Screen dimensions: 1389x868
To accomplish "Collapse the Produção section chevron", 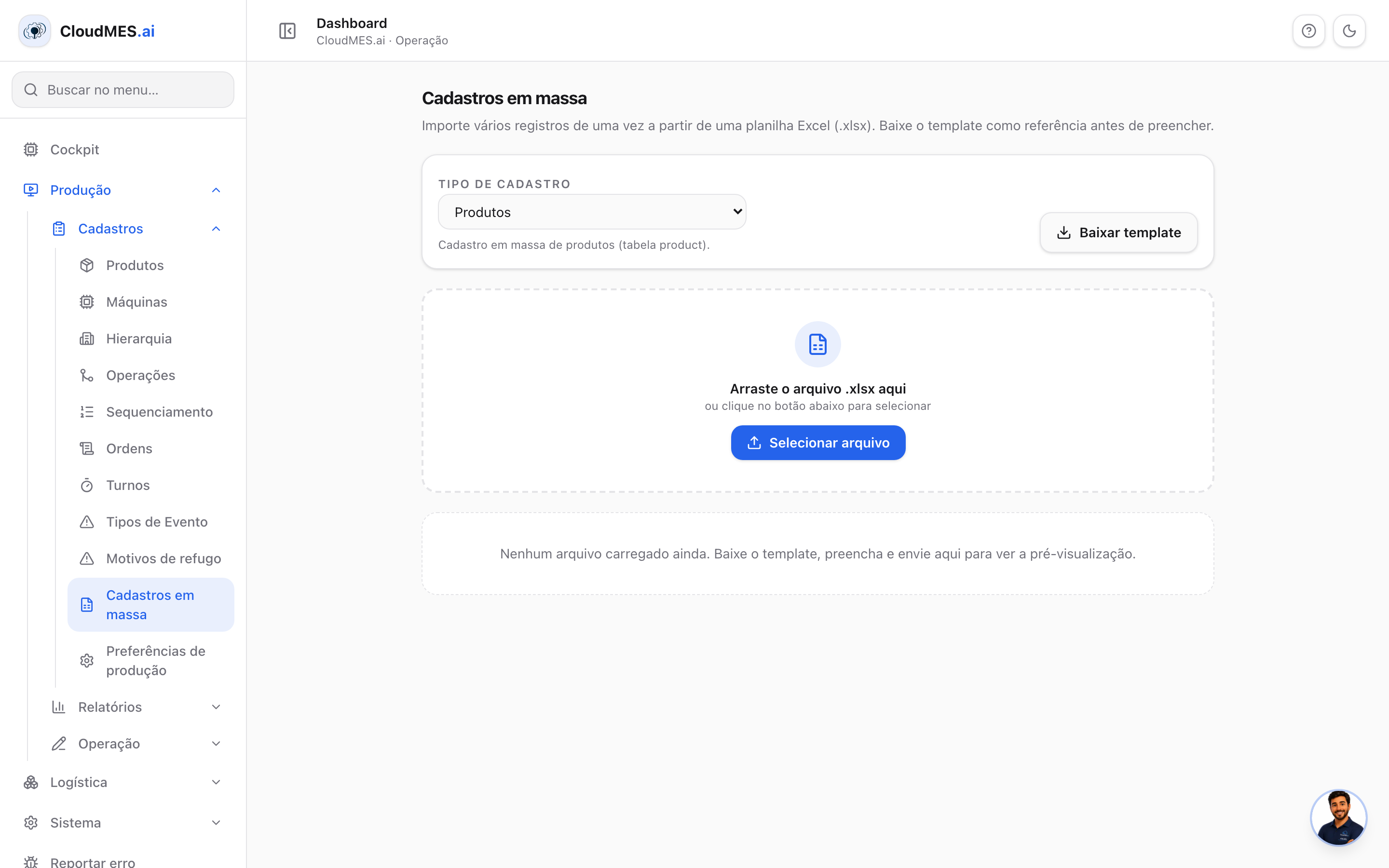I will point(216,190).
